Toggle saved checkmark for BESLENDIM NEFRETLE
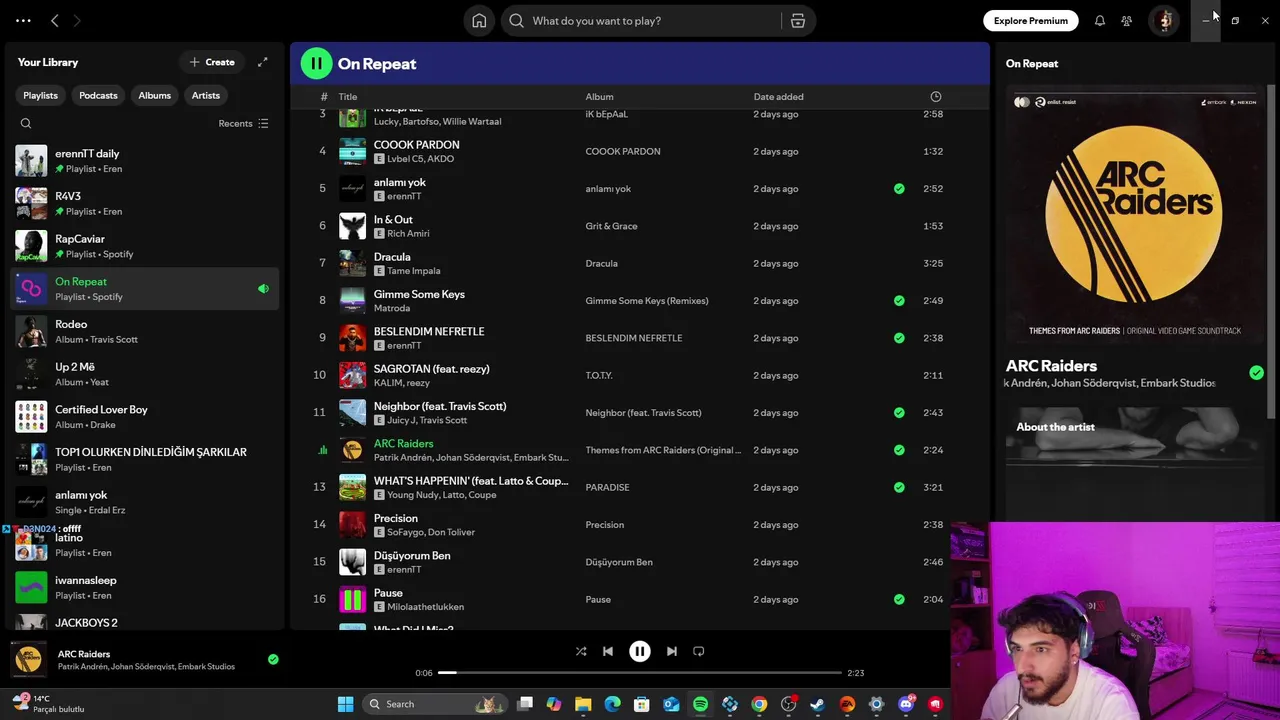The height and width of the screenshot is (720, 1280). coord(899,338)
